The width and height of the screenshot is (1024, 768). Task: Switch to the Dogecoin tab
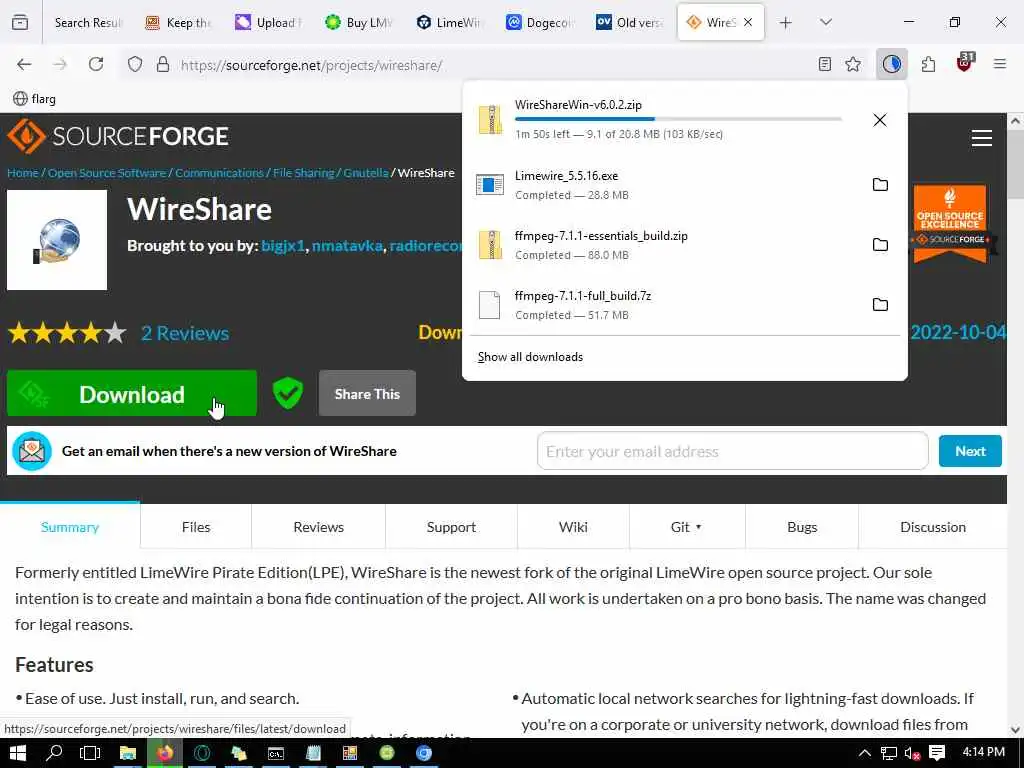(x=539, y=22)
